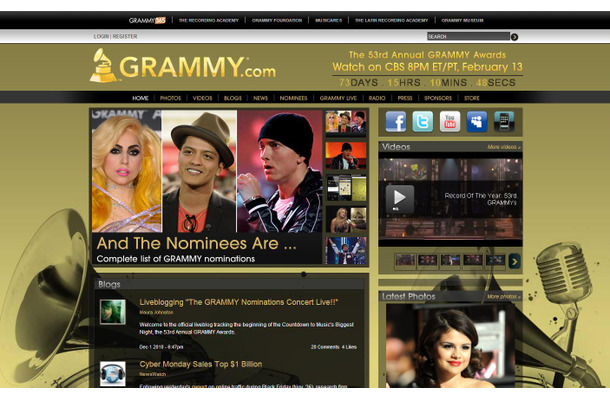
Task: Open the Blogs menu item
Action: coord(233,98)
